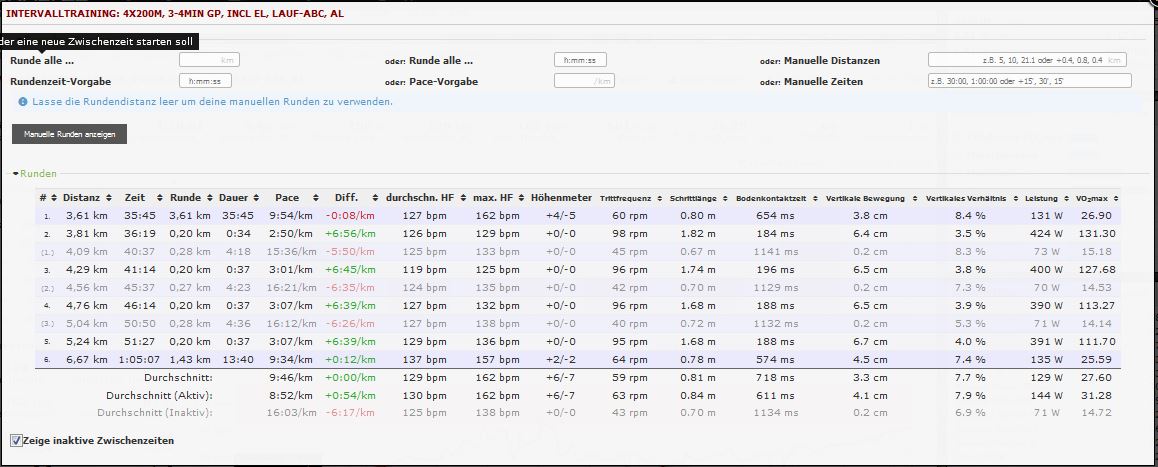The image size is (1158, 467).
Task: Sort by the Leistung column header
Action: pos(1041,198)
